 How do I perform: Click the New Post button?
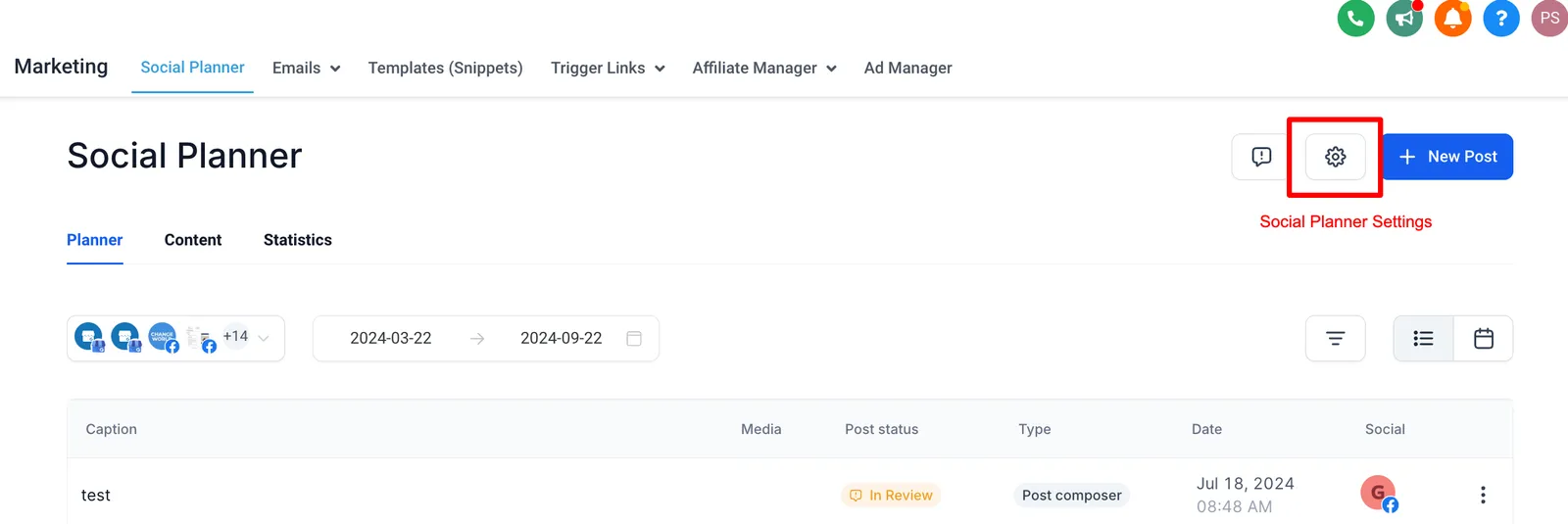point(1447,157)
